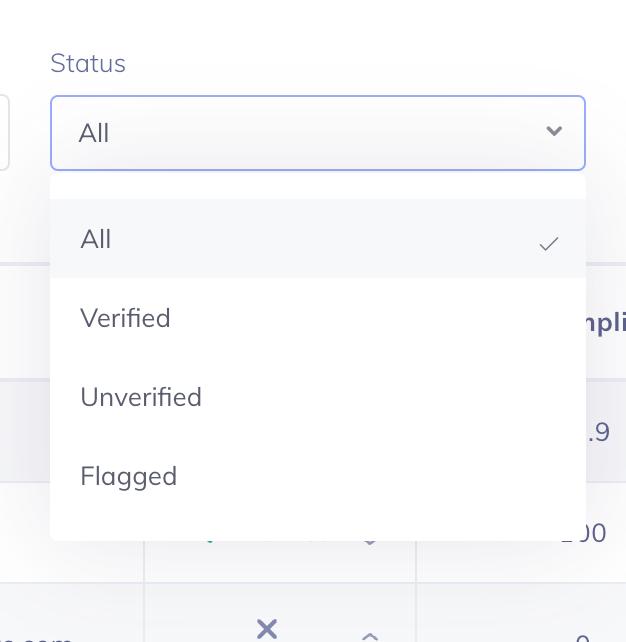This screenshot has width=626, height=642.
Task: Collapse the Status dropdown using its chevron arrow
Action: pyautogui.click(x=554, y=131)
